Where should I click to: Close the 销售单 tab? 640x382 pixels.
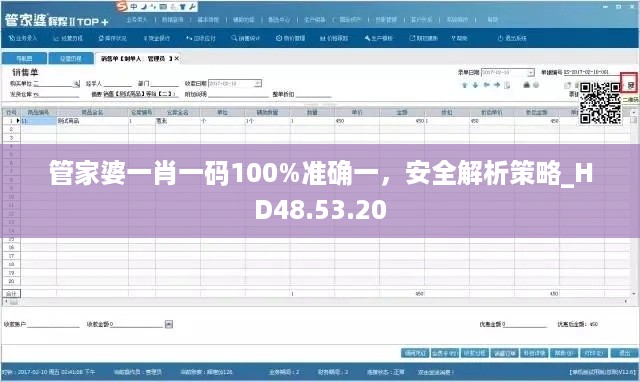[x=177, y=58]
